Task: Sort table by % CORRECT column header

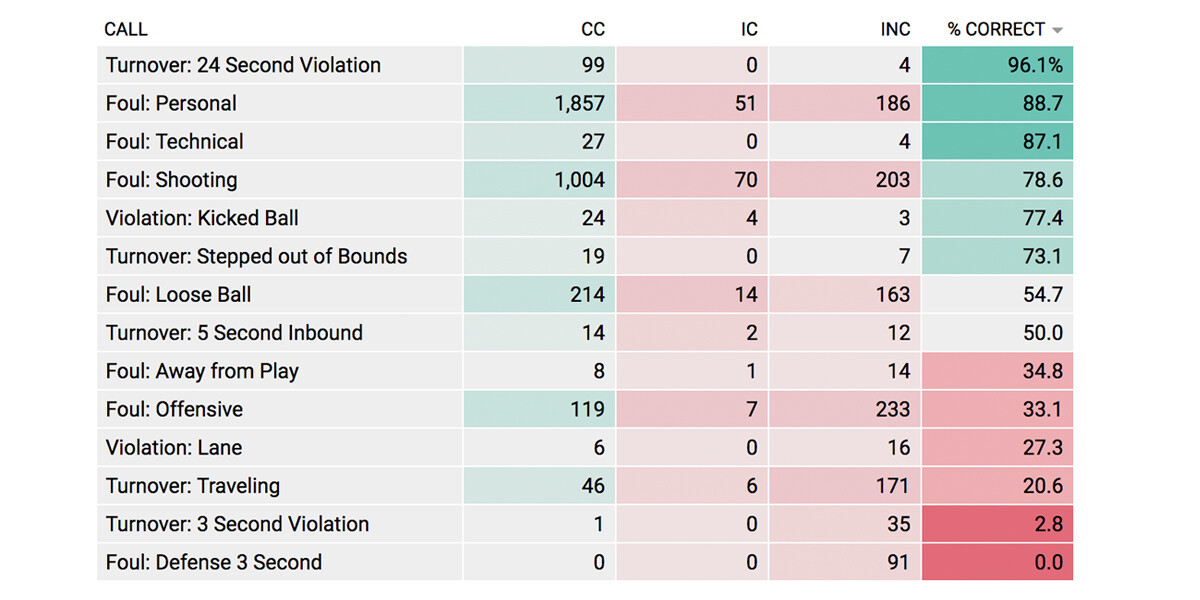Action: tap(996, 29)
